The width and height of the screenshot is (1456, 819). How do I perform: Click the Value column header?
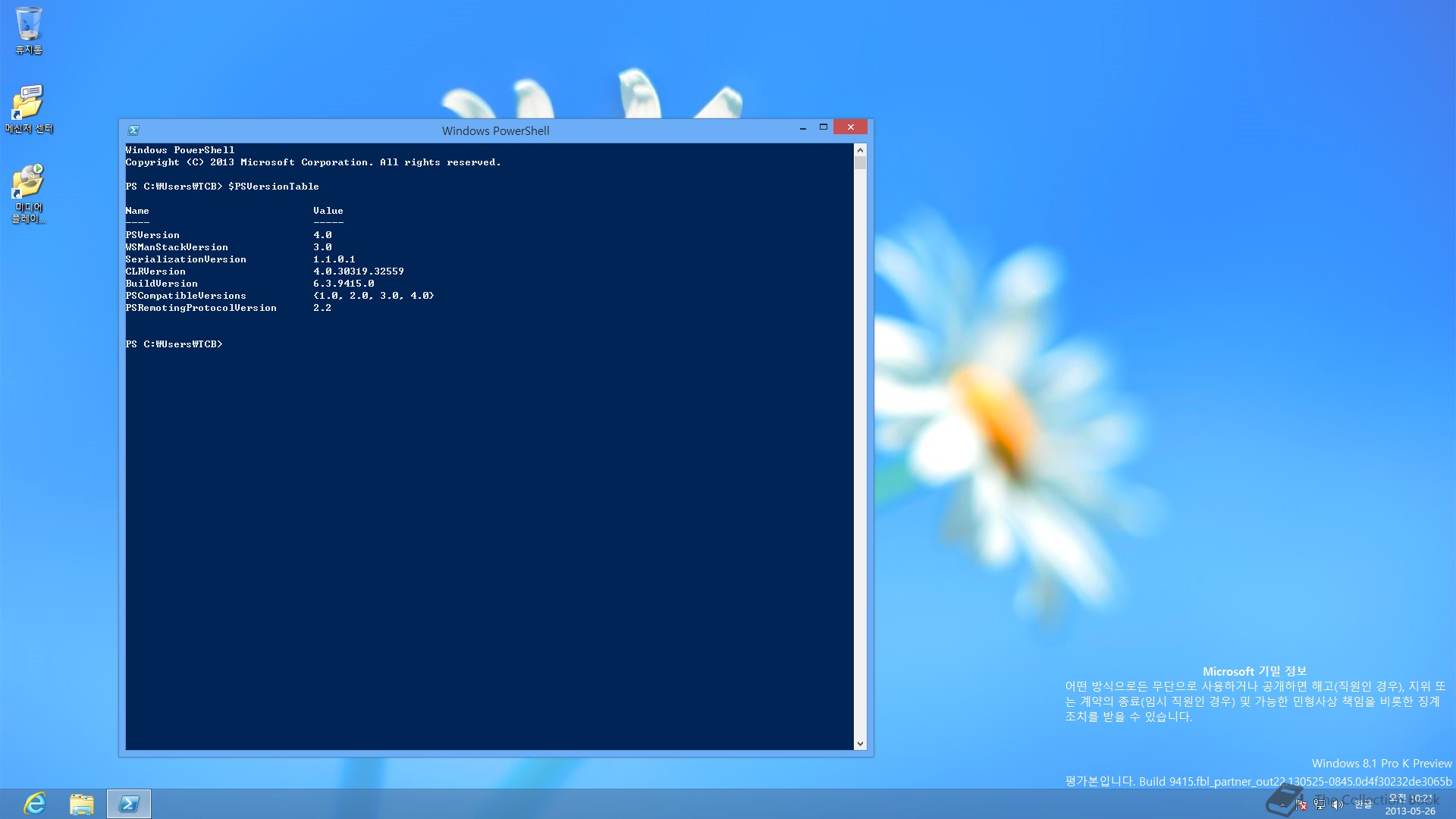click(328, 211)
